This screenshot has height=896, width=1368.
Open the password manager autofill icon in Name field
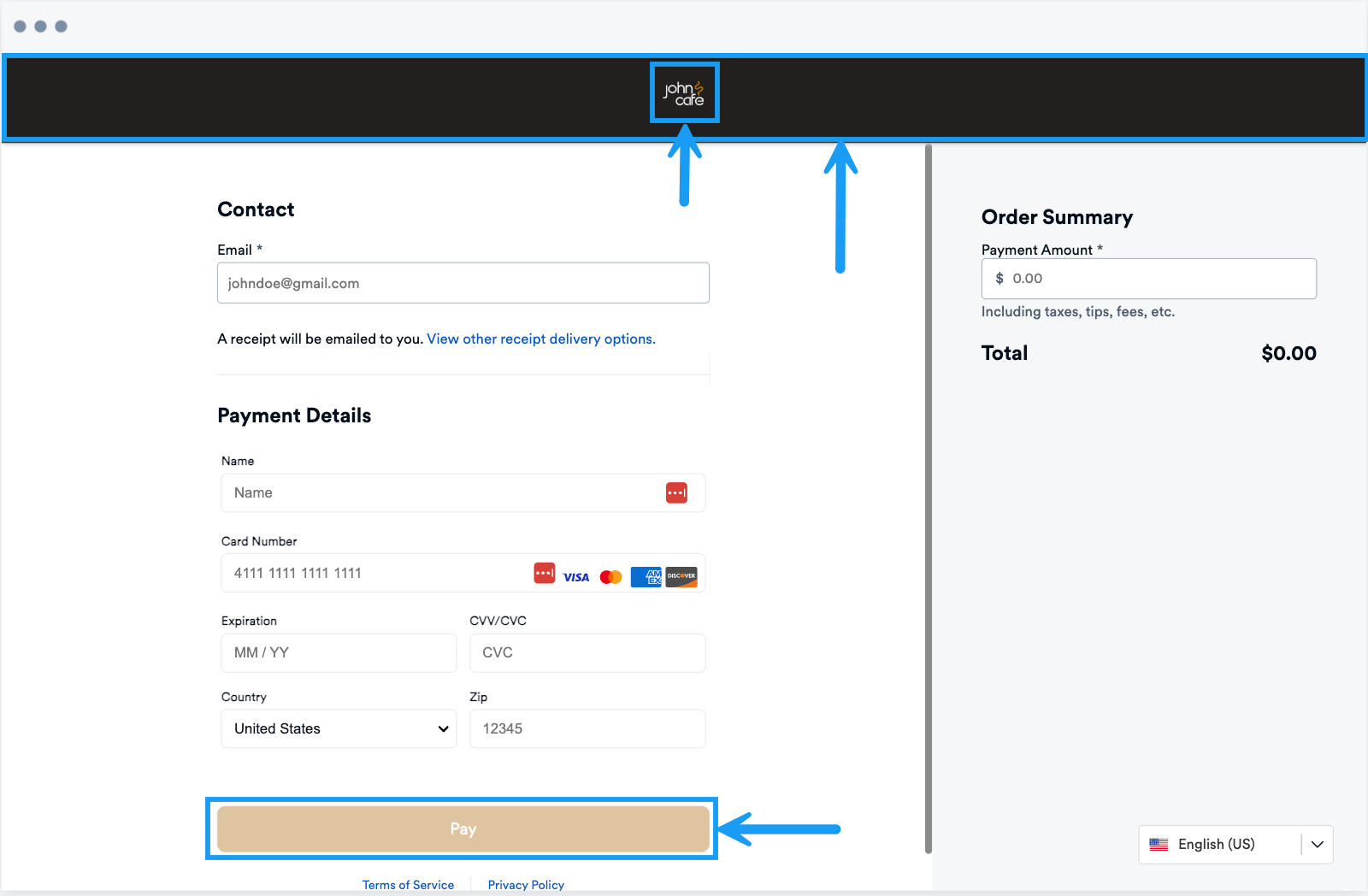(x=676, y=492)
